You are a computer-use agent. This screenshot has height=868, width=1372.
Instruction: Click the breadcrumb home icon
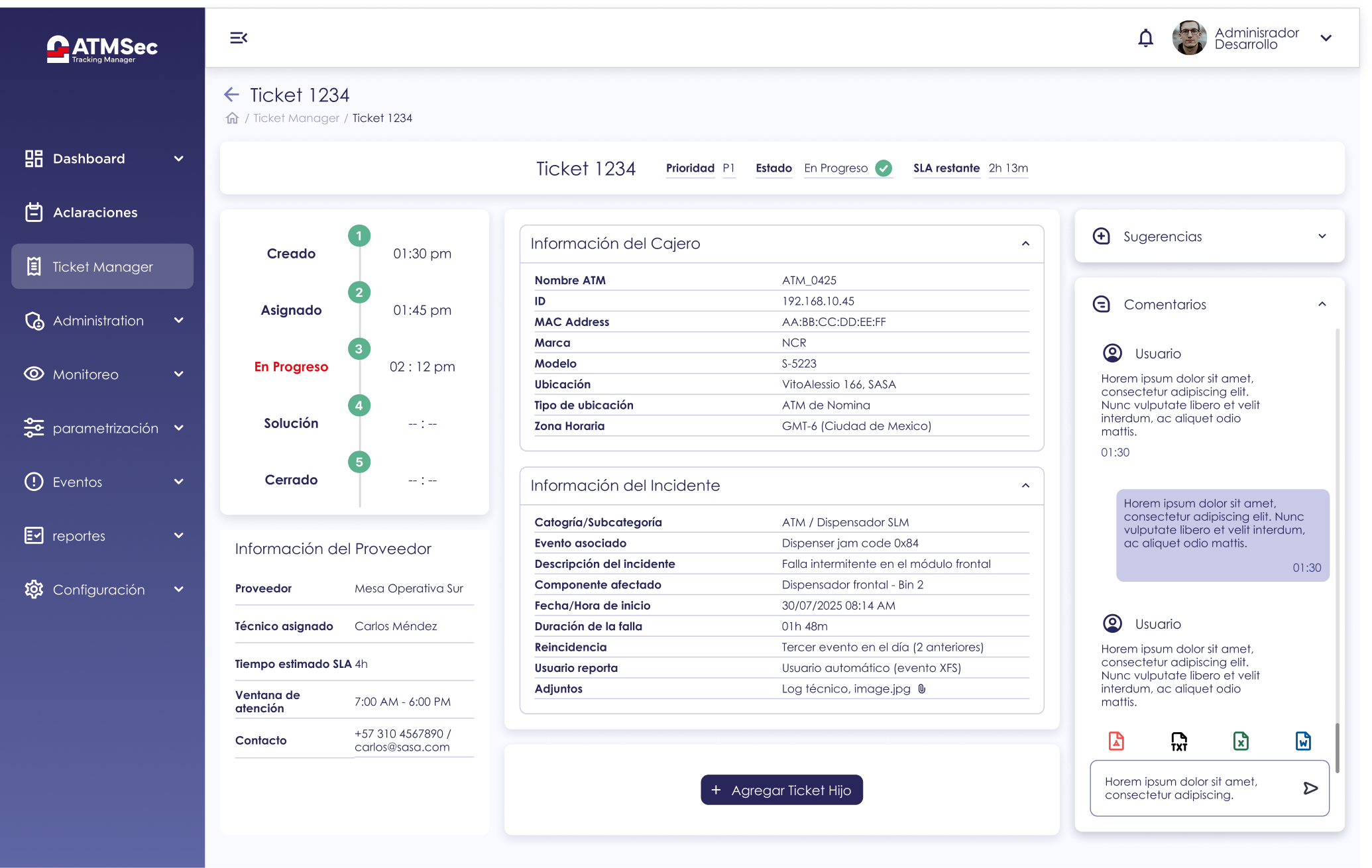click(x=232, y=118)
